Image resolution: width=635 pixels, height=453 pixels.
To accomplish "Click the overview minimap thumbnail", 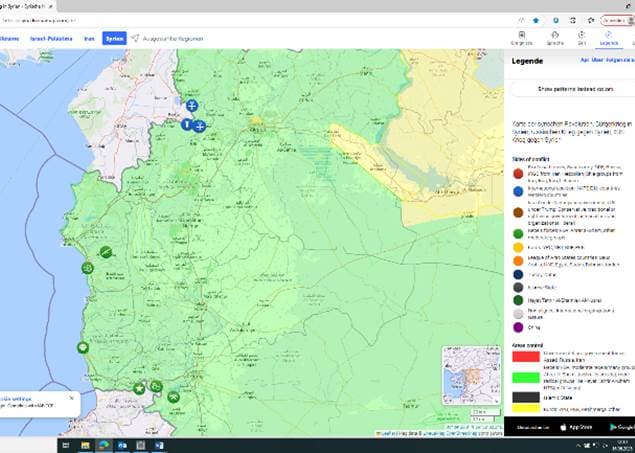I will pos(469,373).
